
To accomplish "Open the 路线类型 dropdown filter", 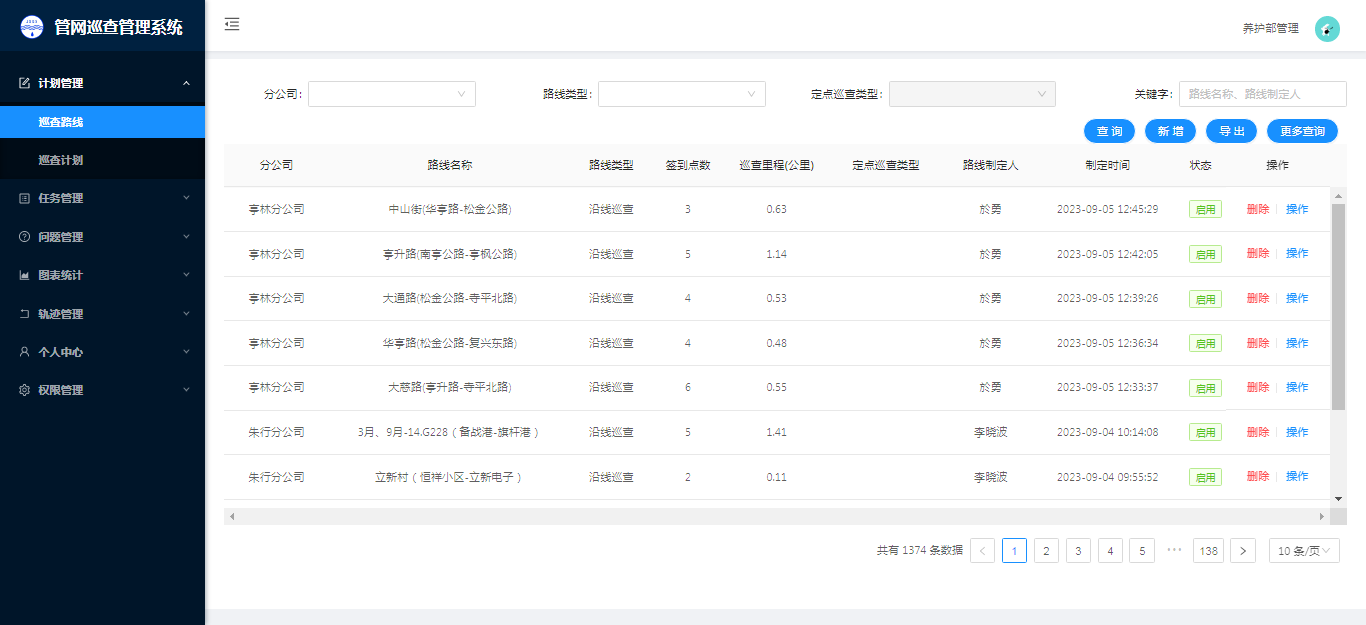I will point(681,94).
